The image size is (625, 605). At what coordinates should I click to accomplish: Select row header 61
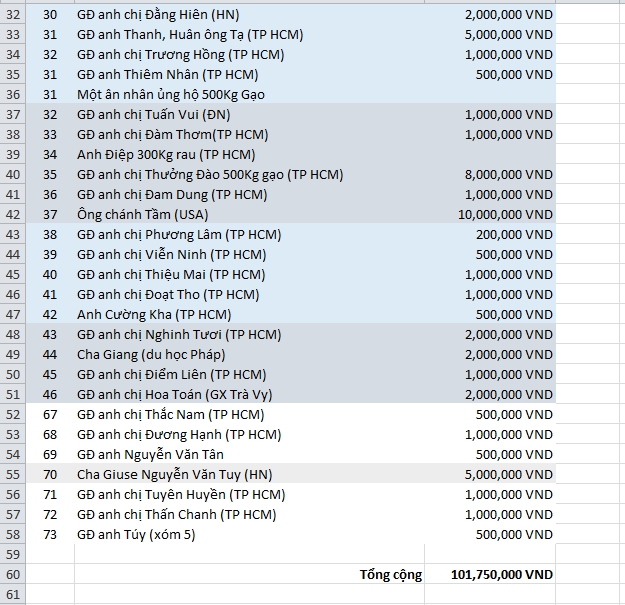(x=13, y=595)
